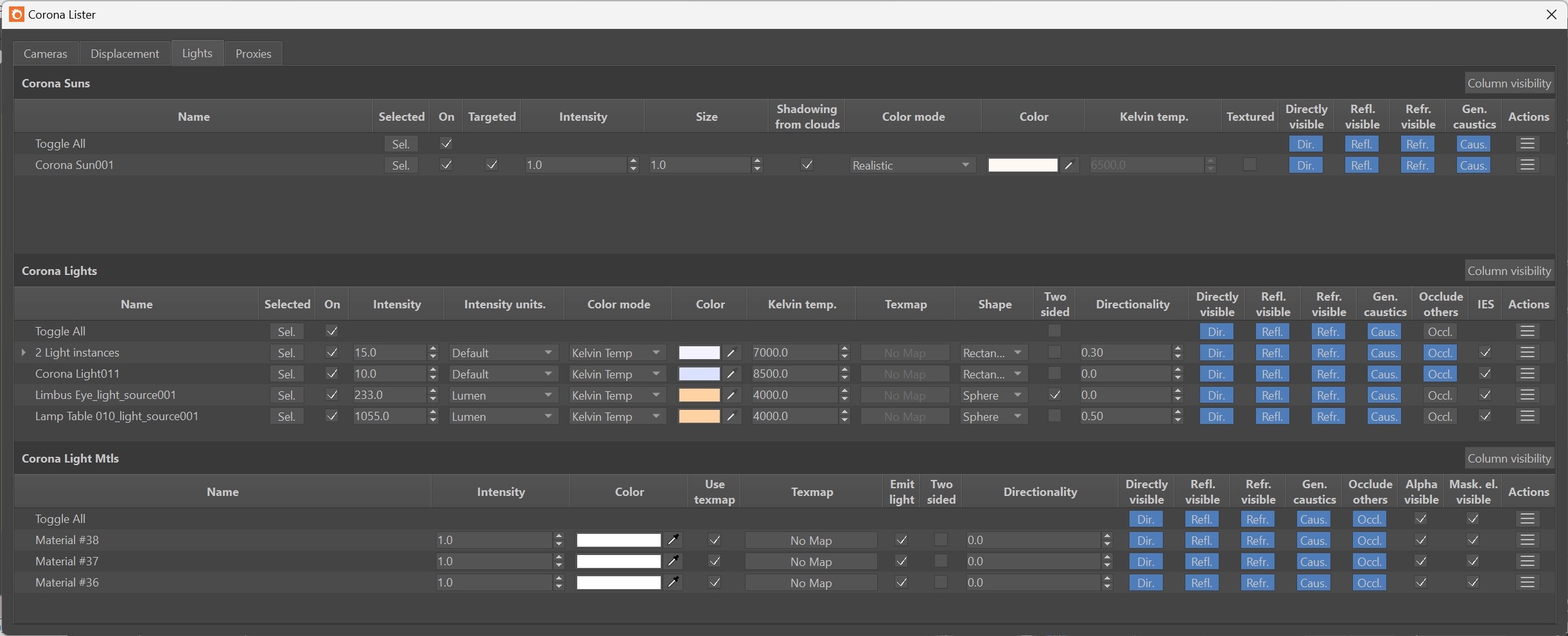Open actions menu for Corona Suns Toggle All
This screenshot has height=636, width=1568.
coord(1528,144)
